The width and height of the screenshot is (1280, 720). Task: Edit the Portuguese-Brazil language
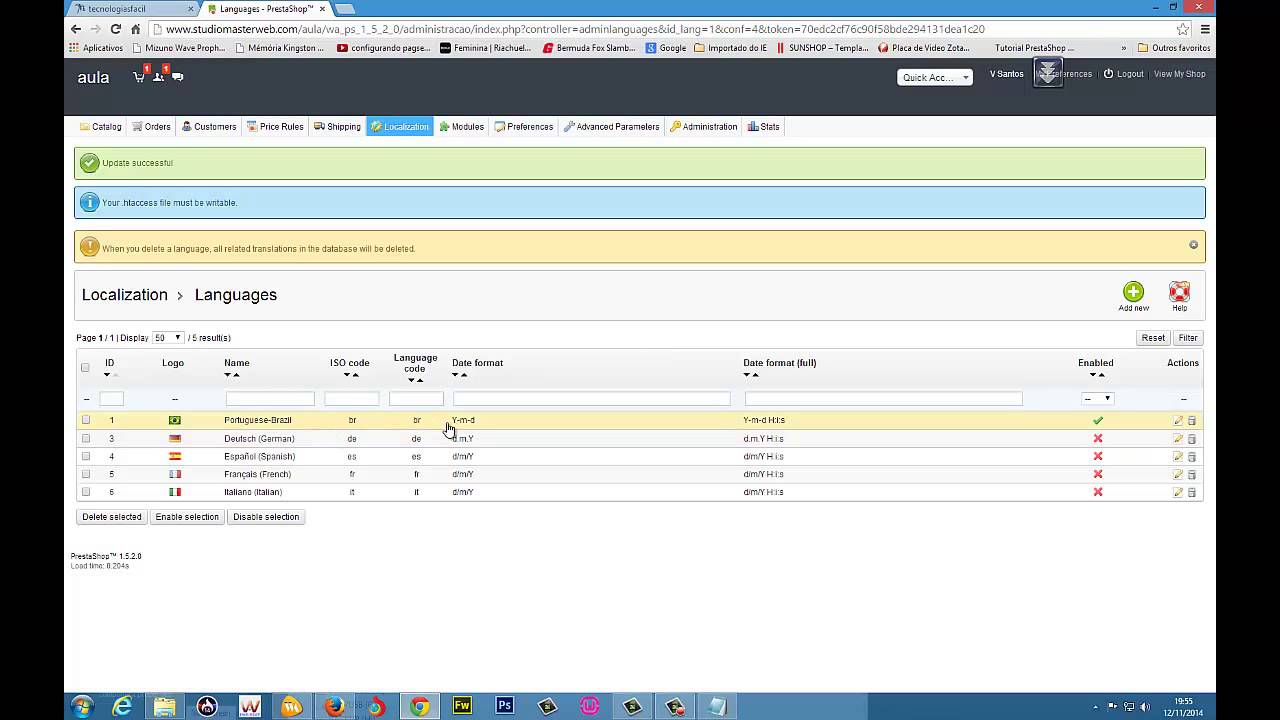click(1178, 421)
